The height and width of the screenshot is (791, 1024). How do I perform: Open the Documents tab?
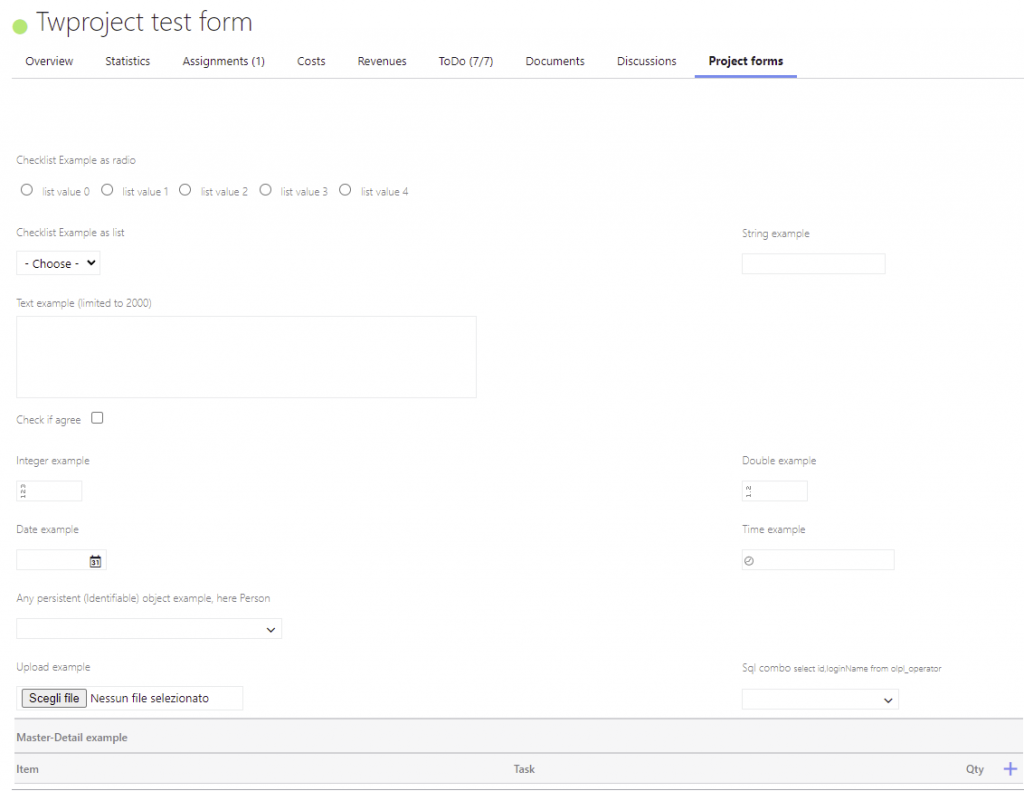coord(554,61)
